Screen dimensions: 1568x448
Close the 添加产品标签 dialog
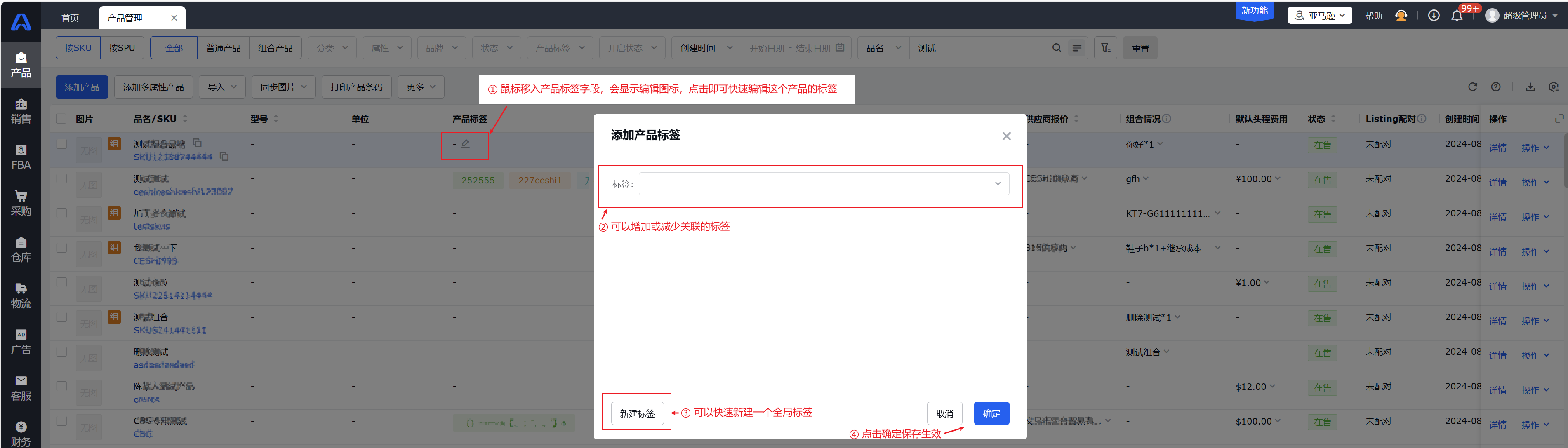(1006, 136)
